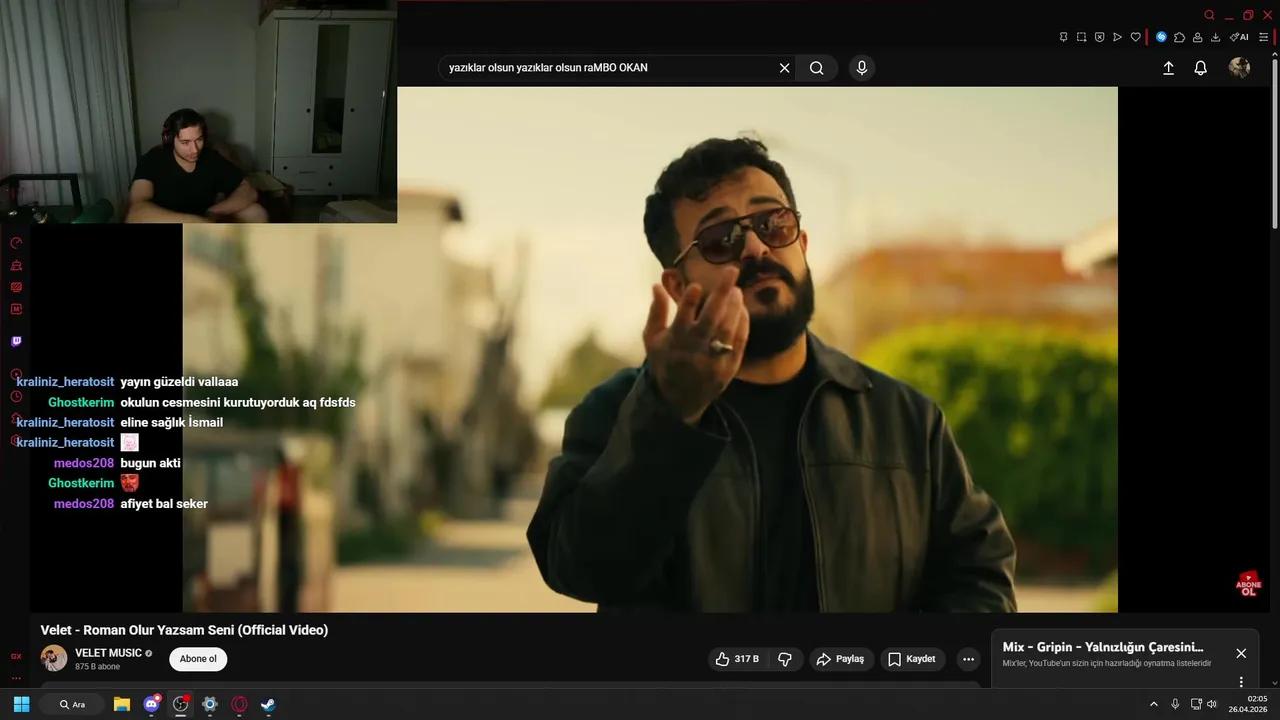
Task: Open the ad blocker shield icon
Action: [x=1099, y=37]
